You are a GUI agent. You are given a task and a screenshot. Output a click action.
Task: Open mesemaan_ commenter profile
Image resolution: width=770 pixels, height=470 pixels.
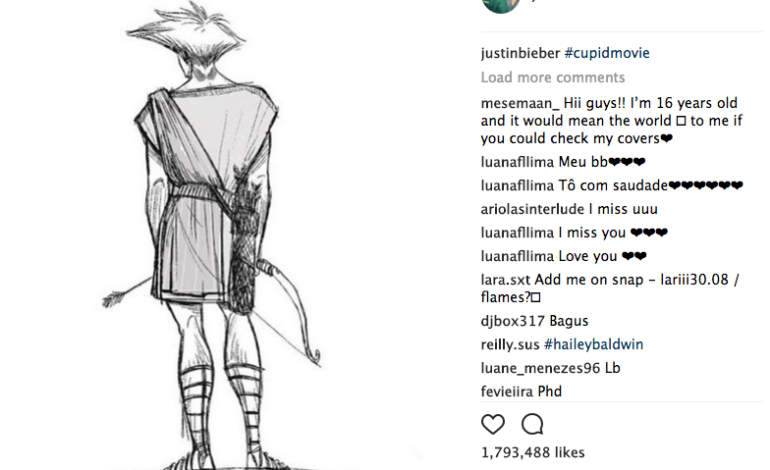pos(520,103)
